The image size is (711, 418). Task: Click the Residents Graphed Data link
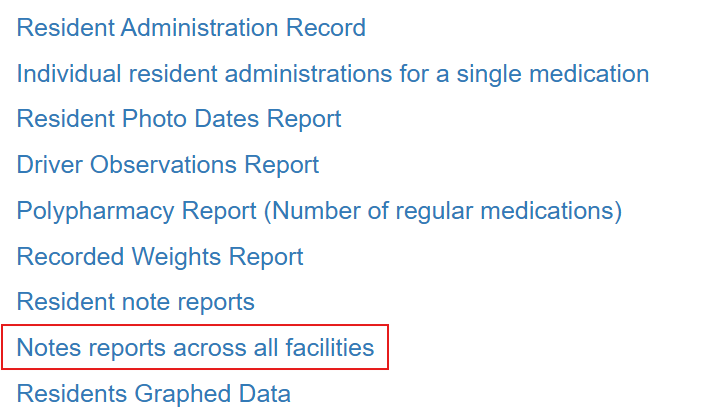click(x=154, y=394)
